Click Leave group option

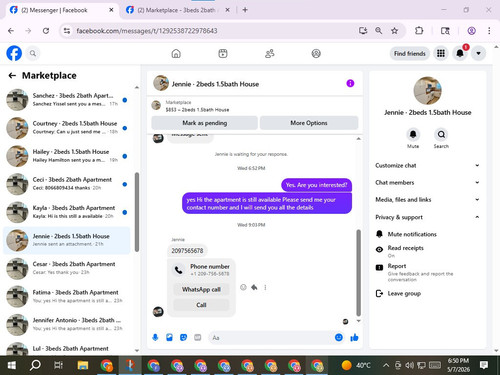[x=427, y=293]
